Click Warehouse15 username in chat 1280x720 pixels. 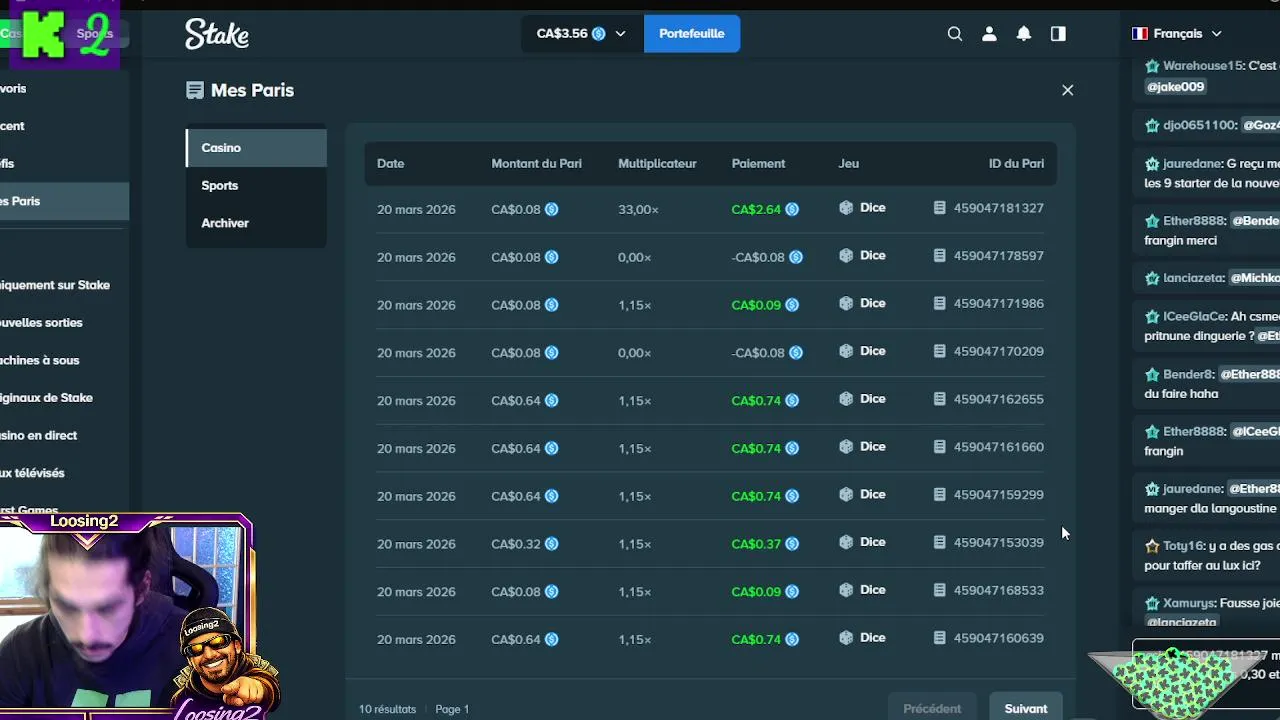pyautogui.click(x=1203, y=66)
